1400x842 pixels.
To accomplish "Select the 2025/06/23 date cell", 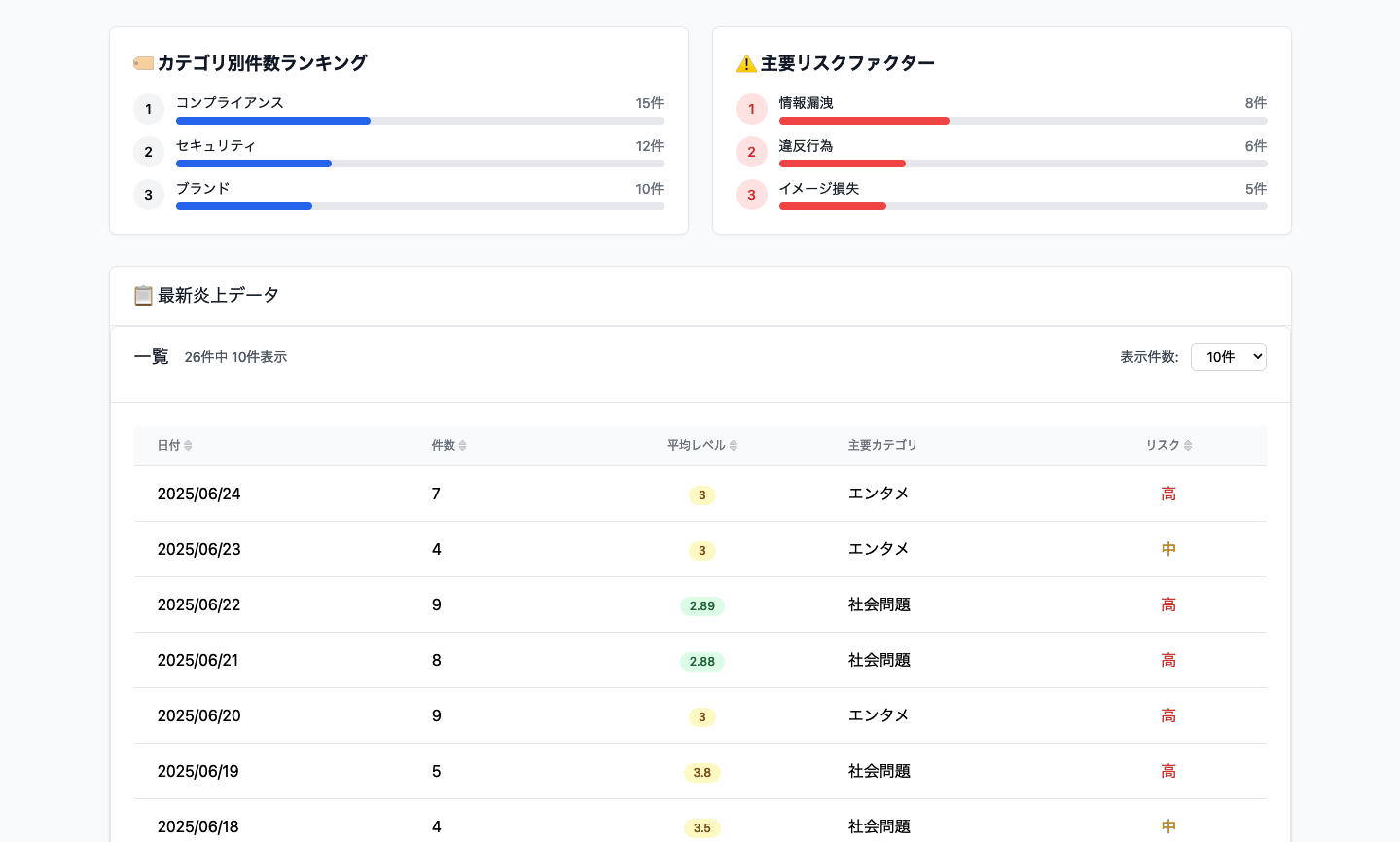I will click(x=199, y=549).
